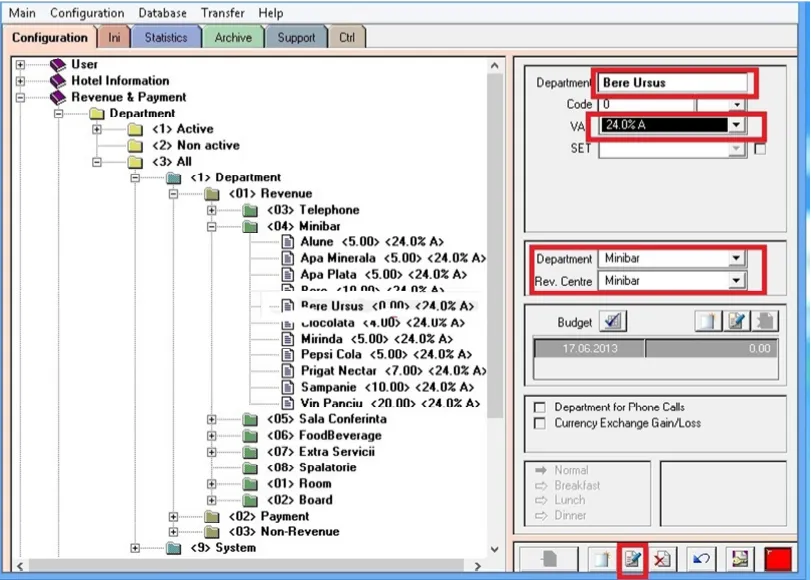Viewport: 811px width, 580px height.
Task: Select the 17.06.2013 budget row
Action: point(655,348)
